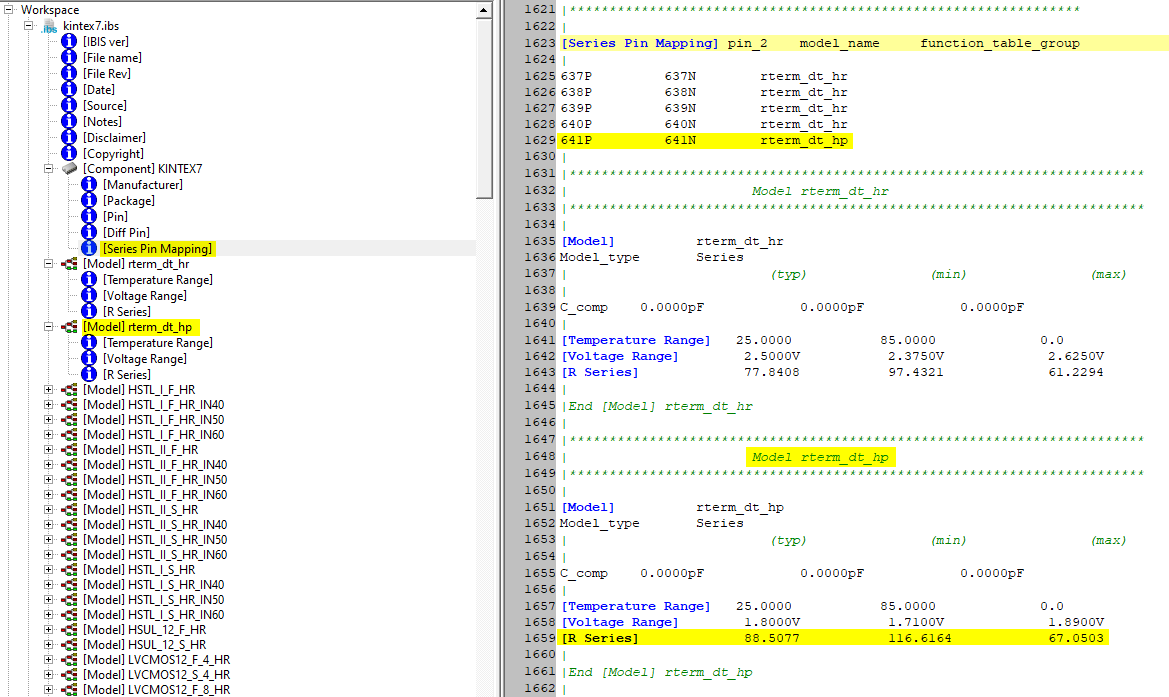Click the info icon next to [Disclaimer]
This screenshot has width=1169, height=697.
68,137
